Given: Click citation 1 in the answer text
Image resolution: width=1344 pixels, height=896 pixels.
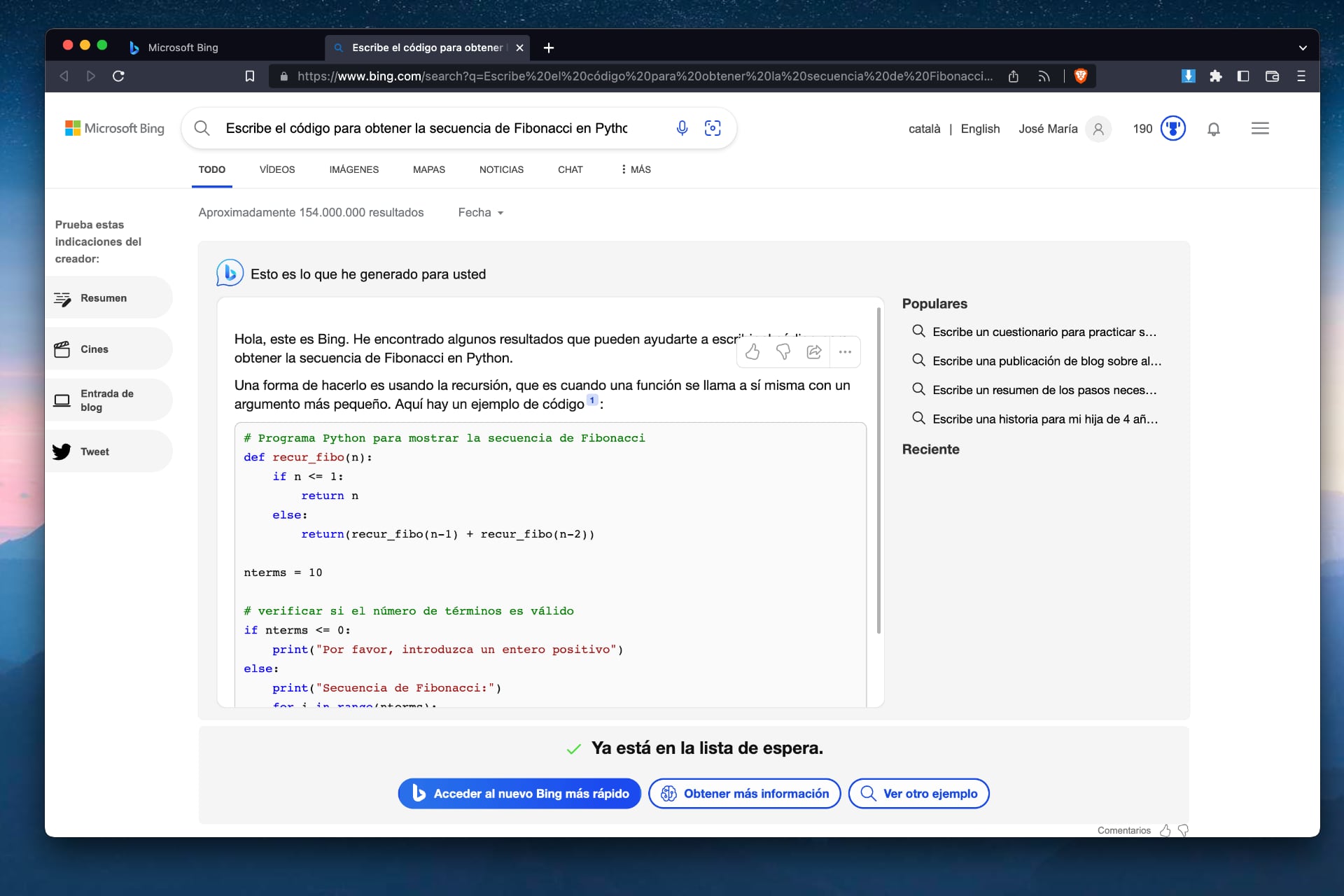Looking at the screenshot, I should (x=591, y=400).
